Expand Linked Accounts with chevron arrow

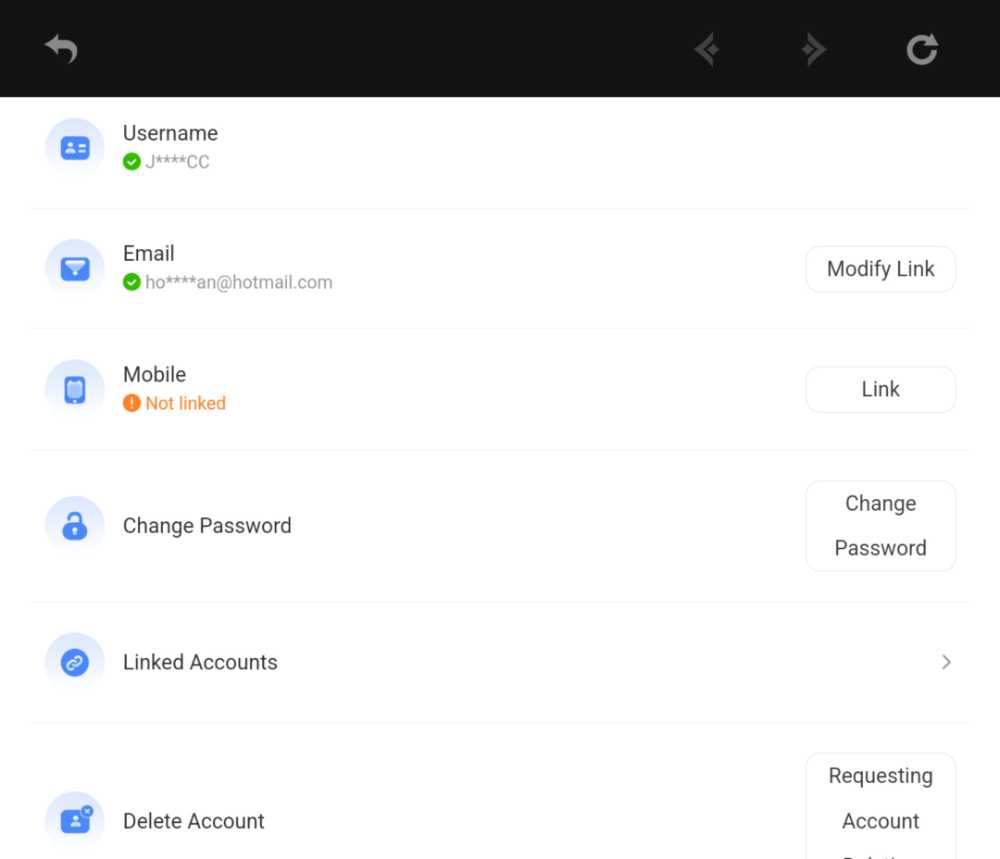(x=946, y=662)
